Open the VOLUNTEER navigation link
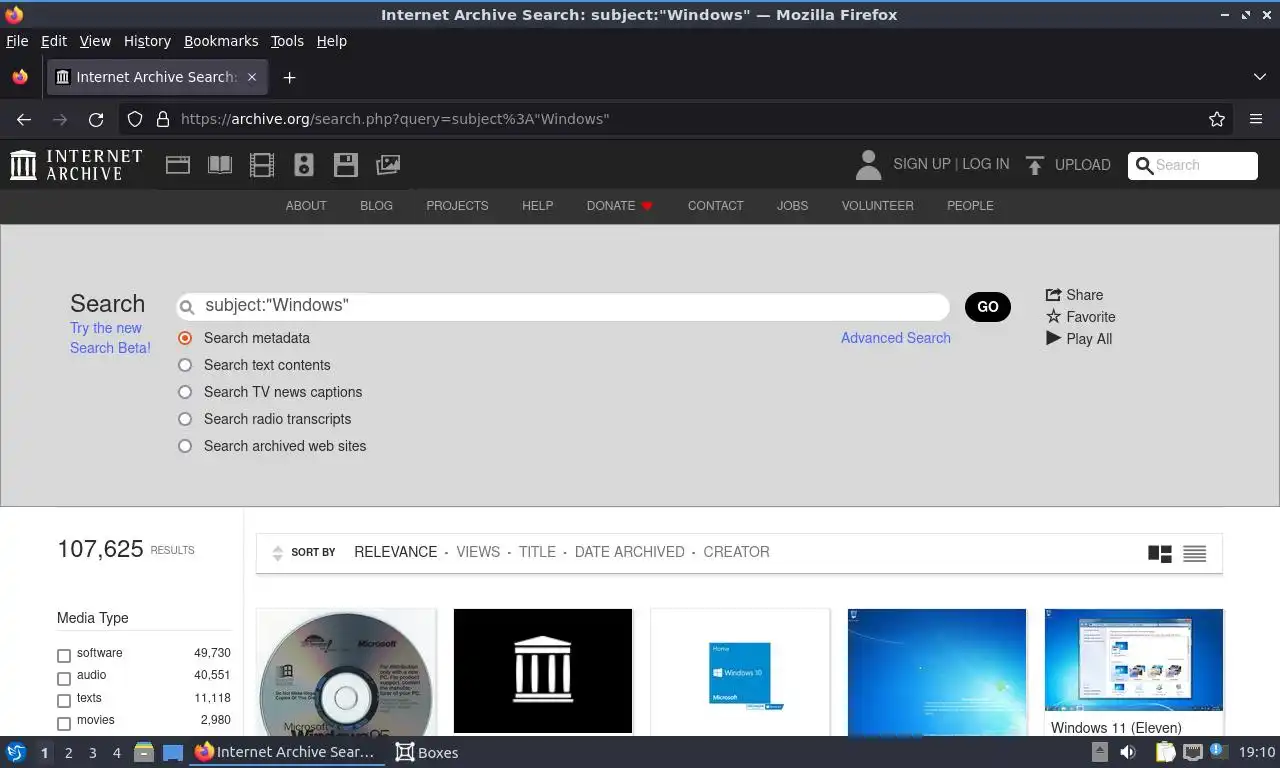The width and height of the screenshot is (1280, 768). (877, 206)
